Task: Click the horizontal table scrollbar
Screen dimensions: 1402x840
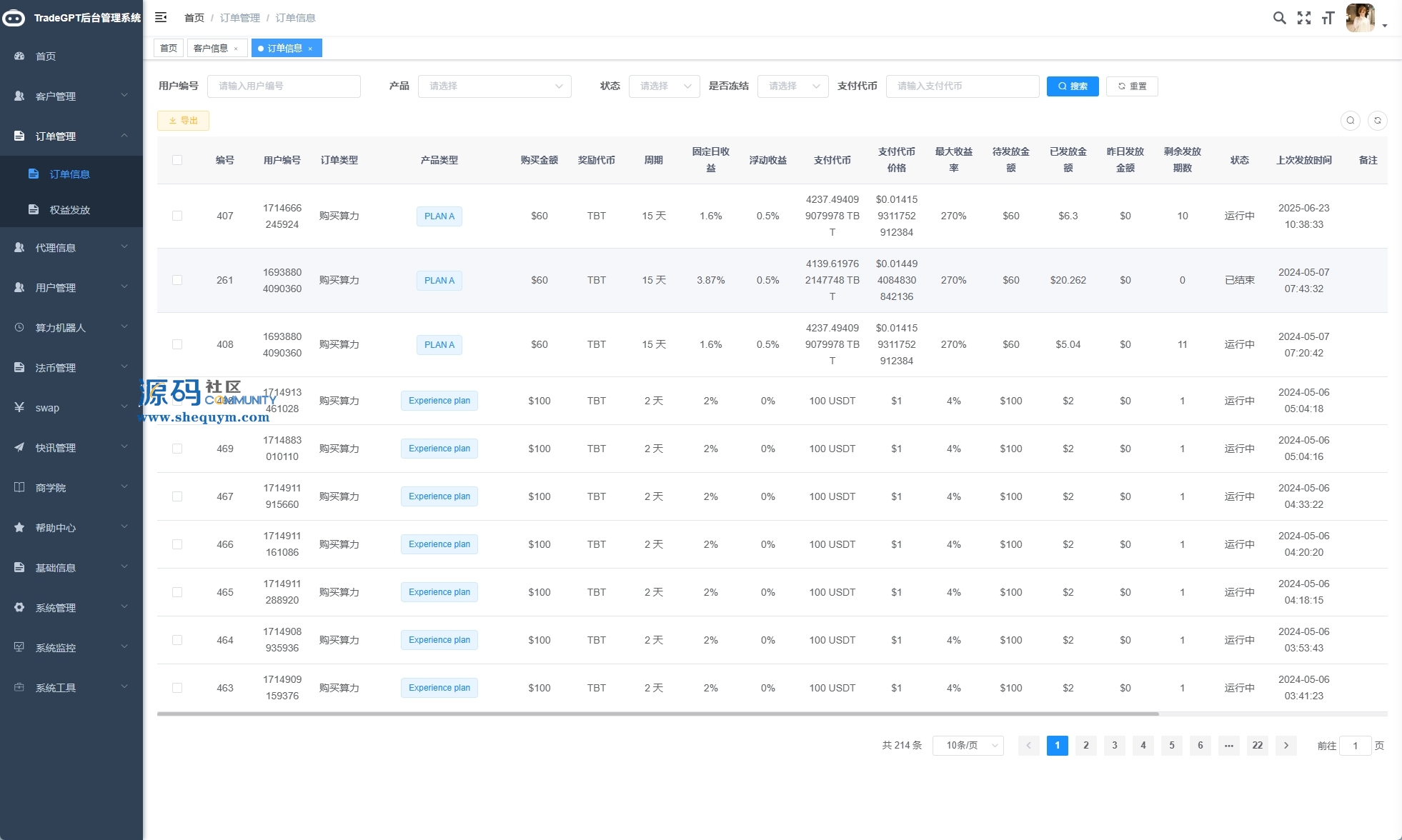Action: [x=657, y=714]
